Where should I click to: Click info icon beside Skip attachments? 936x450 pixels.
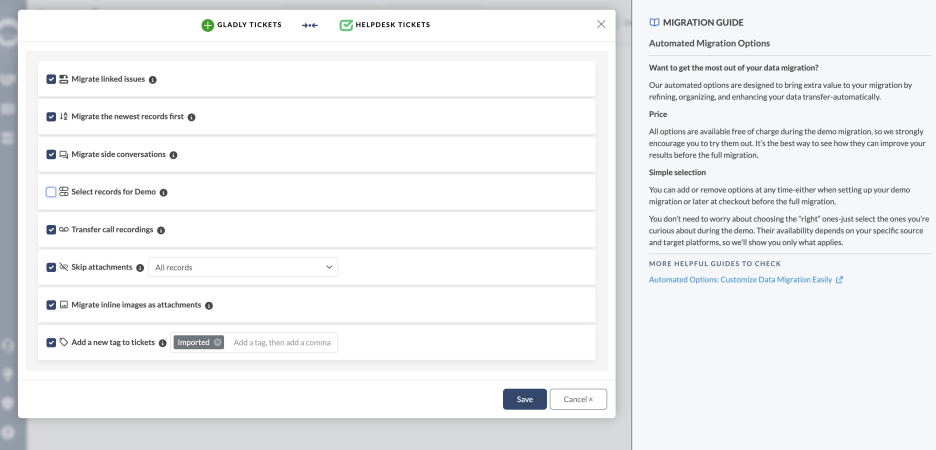[140, 268]
